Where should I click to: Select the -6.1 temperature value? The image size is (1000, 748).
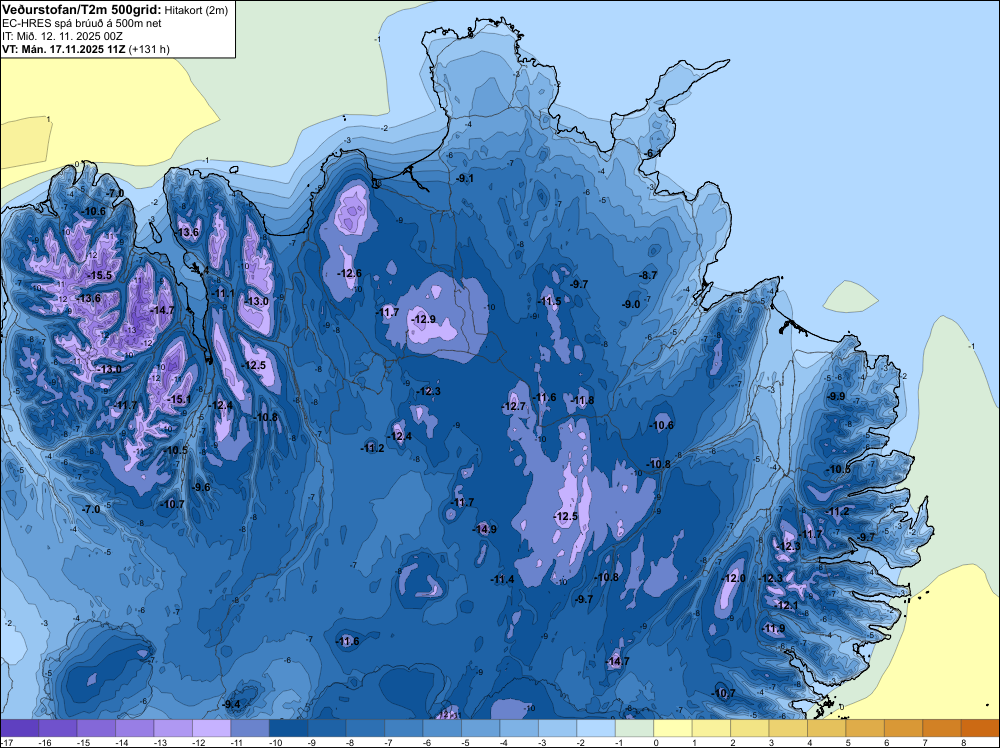point(652,154)
